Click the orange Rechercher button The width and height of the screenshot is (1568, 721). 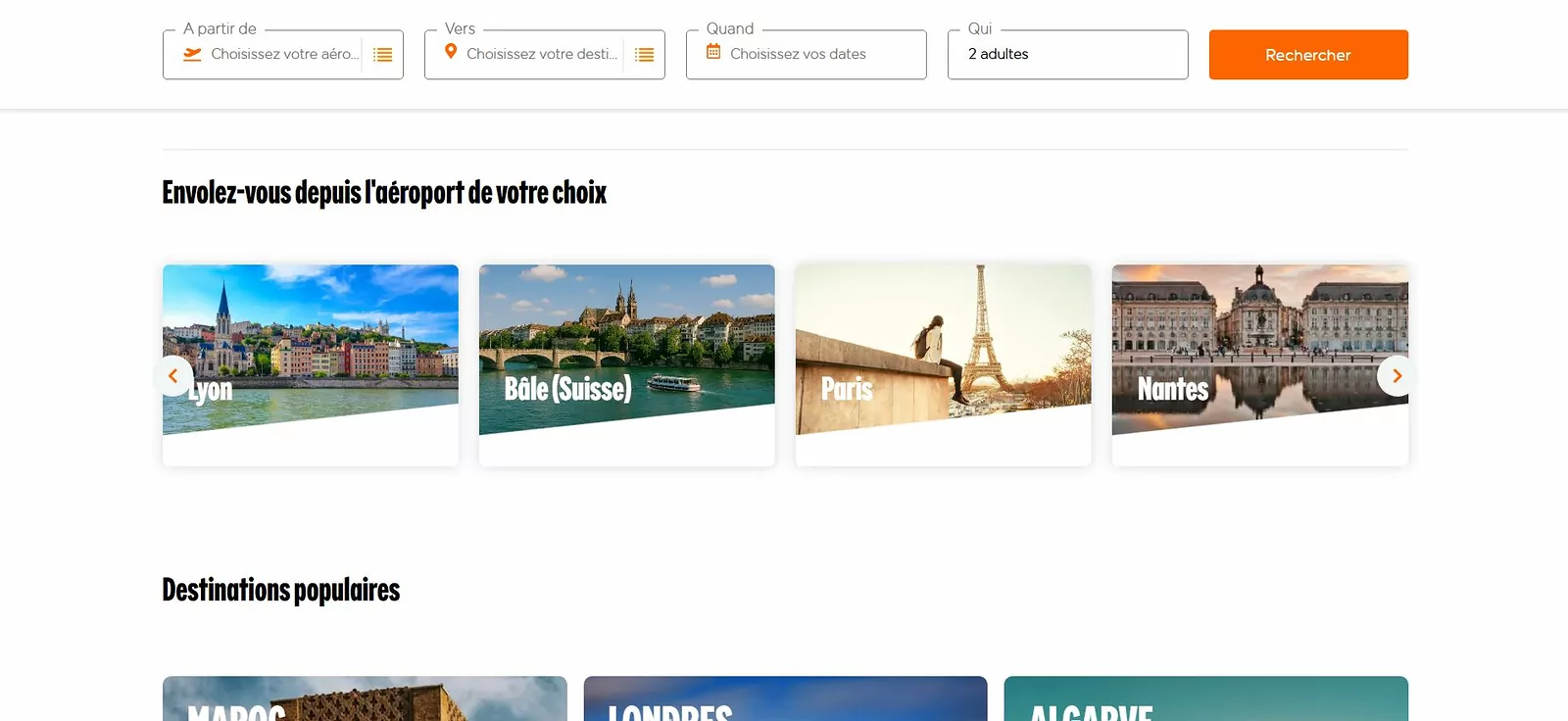click(1308, 55)
